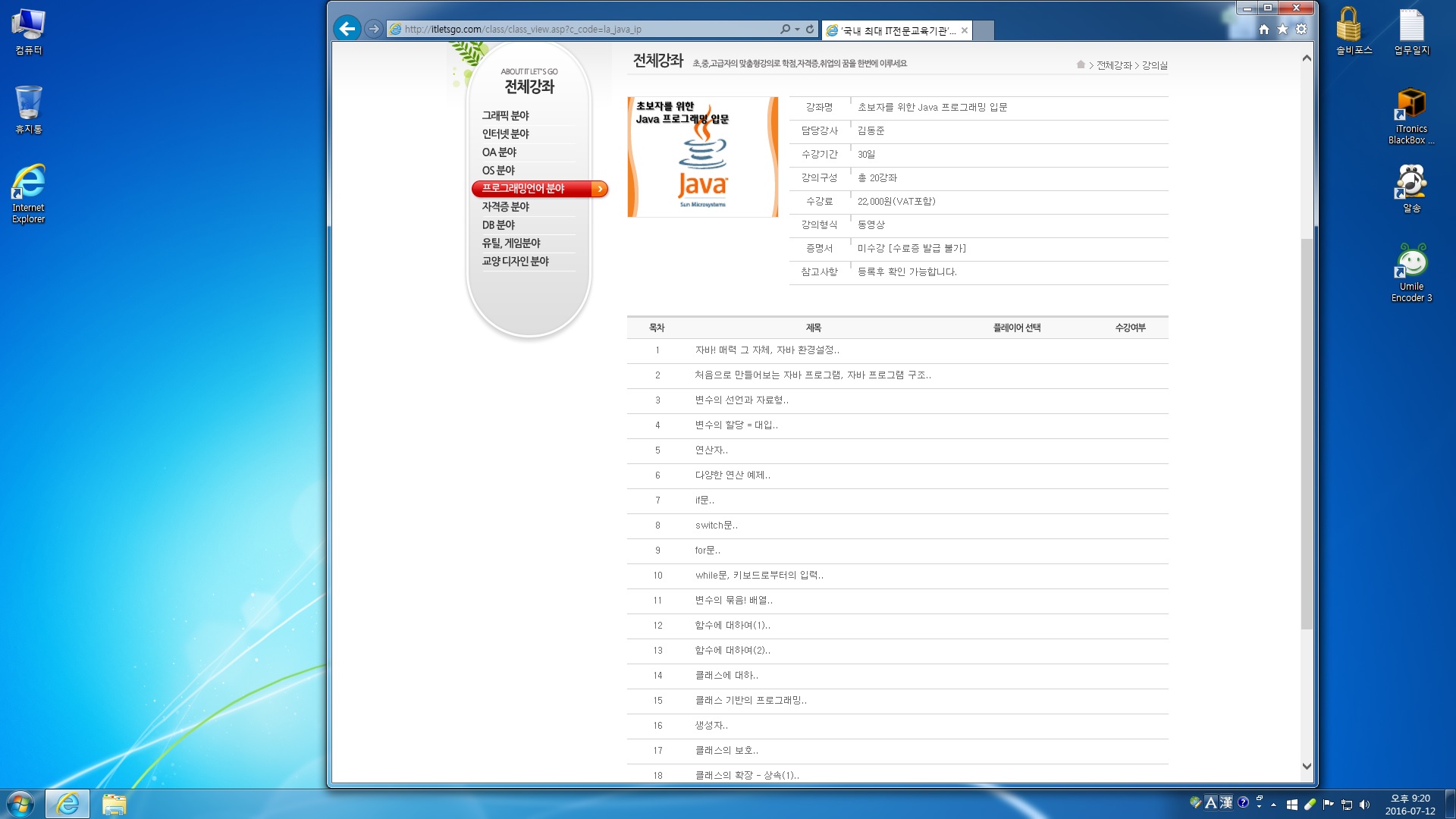Image resolution: width=1456 pixels, height=819 pixels.
Task: Open lecture 17 클래스의 보호
Action: tap(726, 750)
